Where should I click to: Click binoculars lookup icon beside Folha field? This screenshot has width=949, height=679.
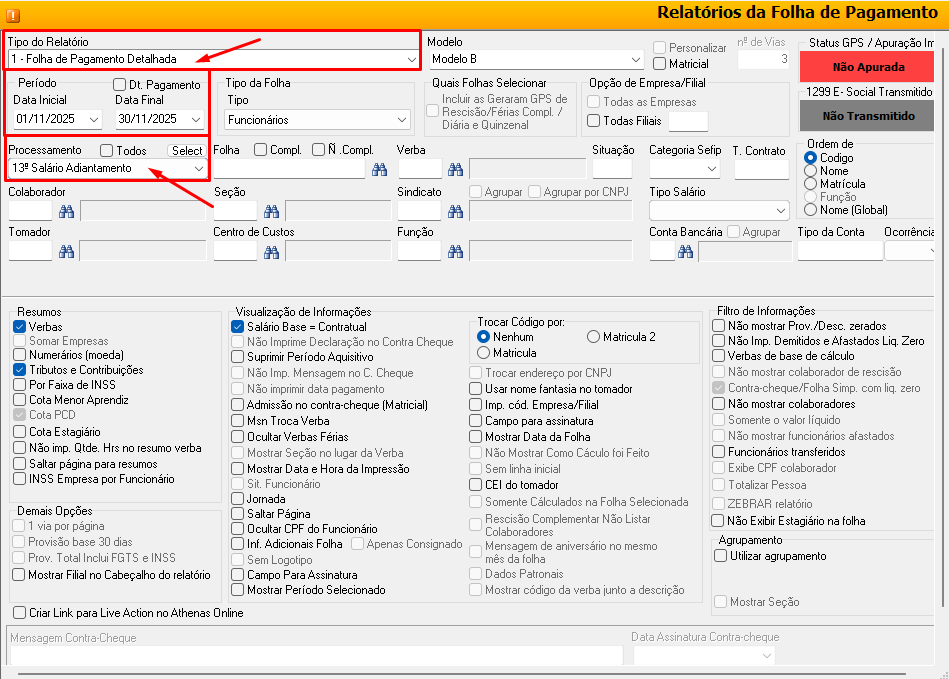pos(379,170)
